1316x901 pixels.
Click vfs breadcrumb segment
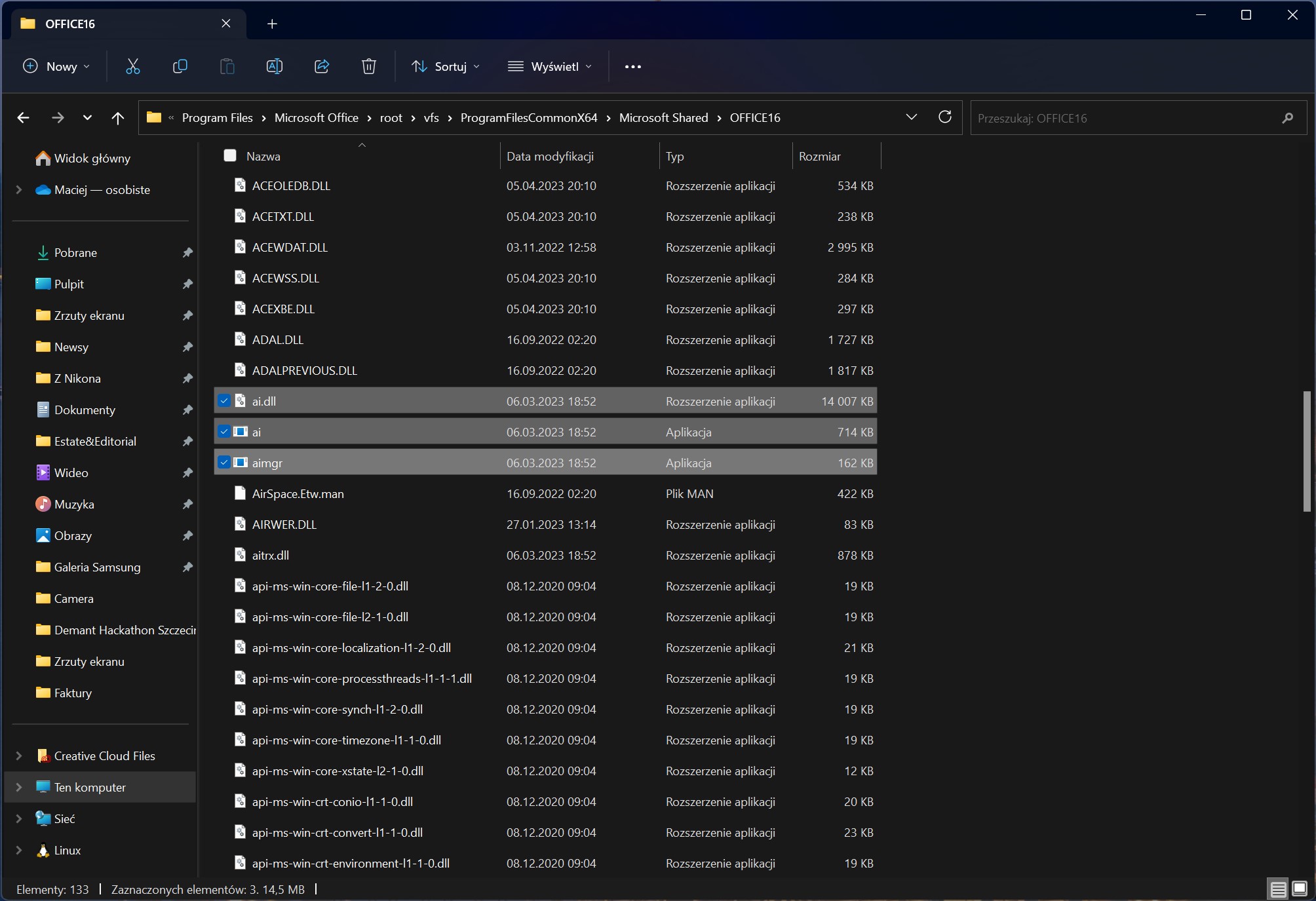tap(431, 118)
